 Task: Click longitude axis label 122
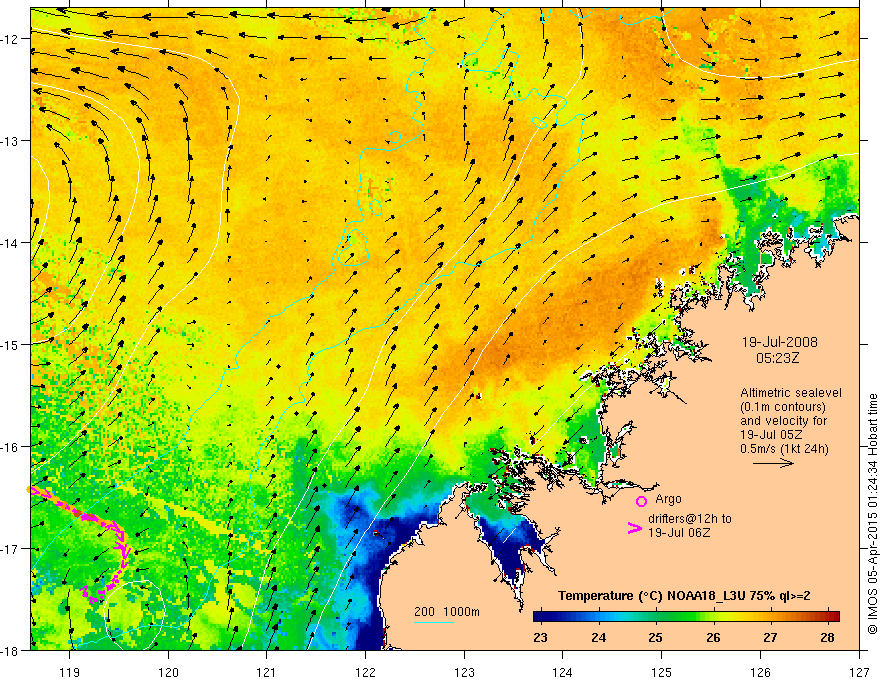(x=365, y=672)
